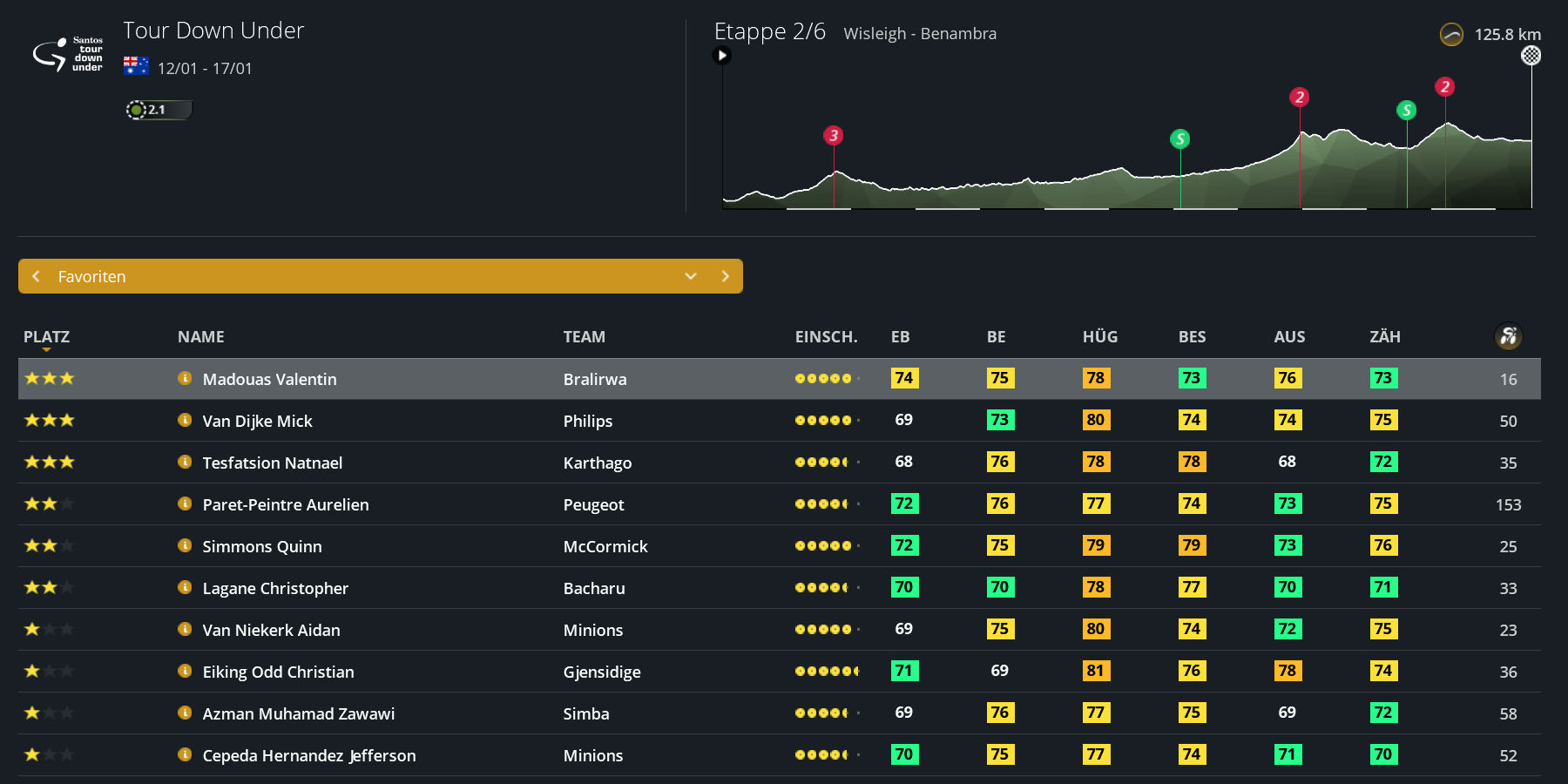Click the checkered finish flag icon
1568x784 pixels.
click(1531, 56)
